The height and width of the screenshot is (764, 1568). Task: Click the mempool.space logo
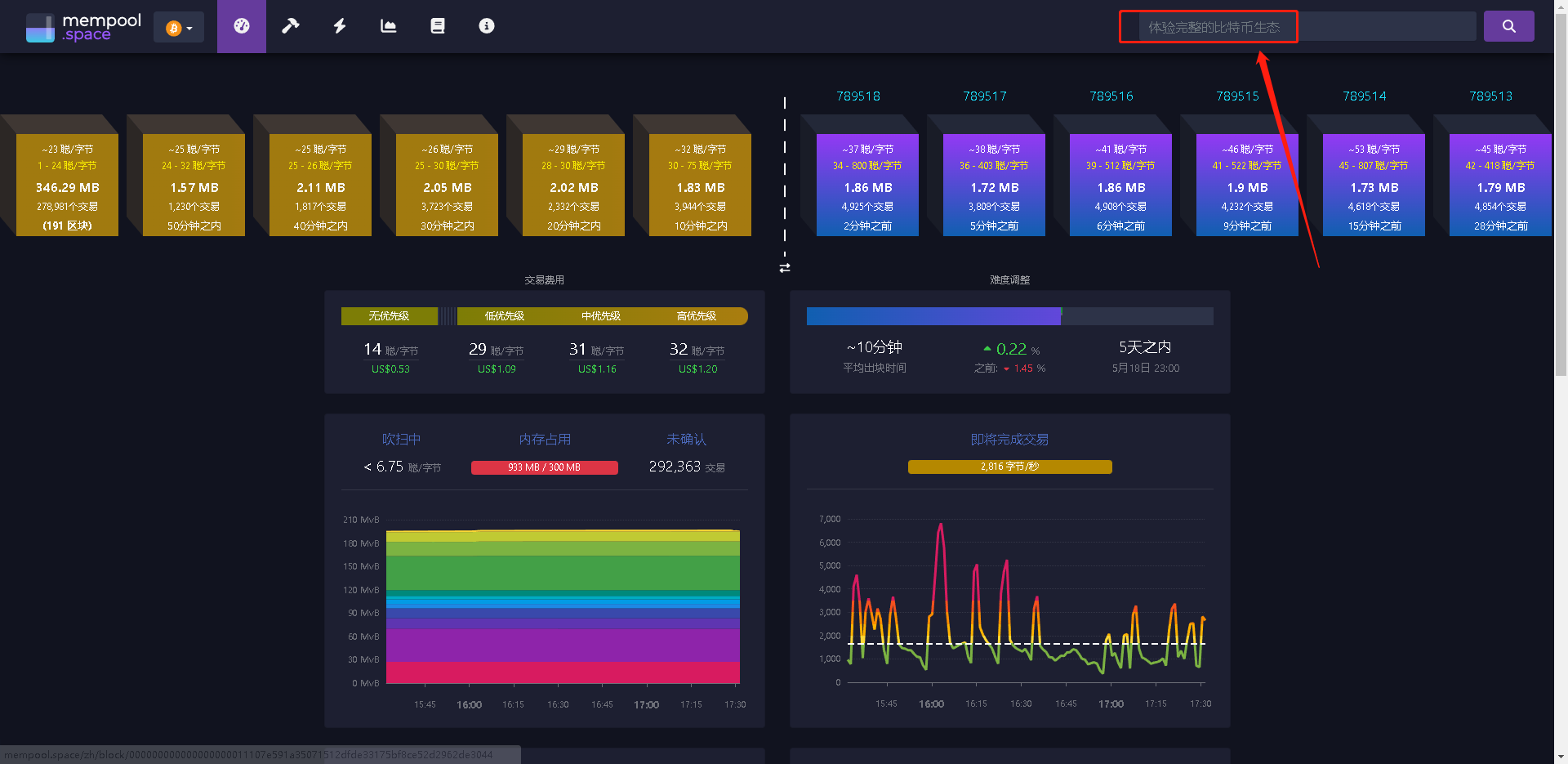[x=83, y=27]
